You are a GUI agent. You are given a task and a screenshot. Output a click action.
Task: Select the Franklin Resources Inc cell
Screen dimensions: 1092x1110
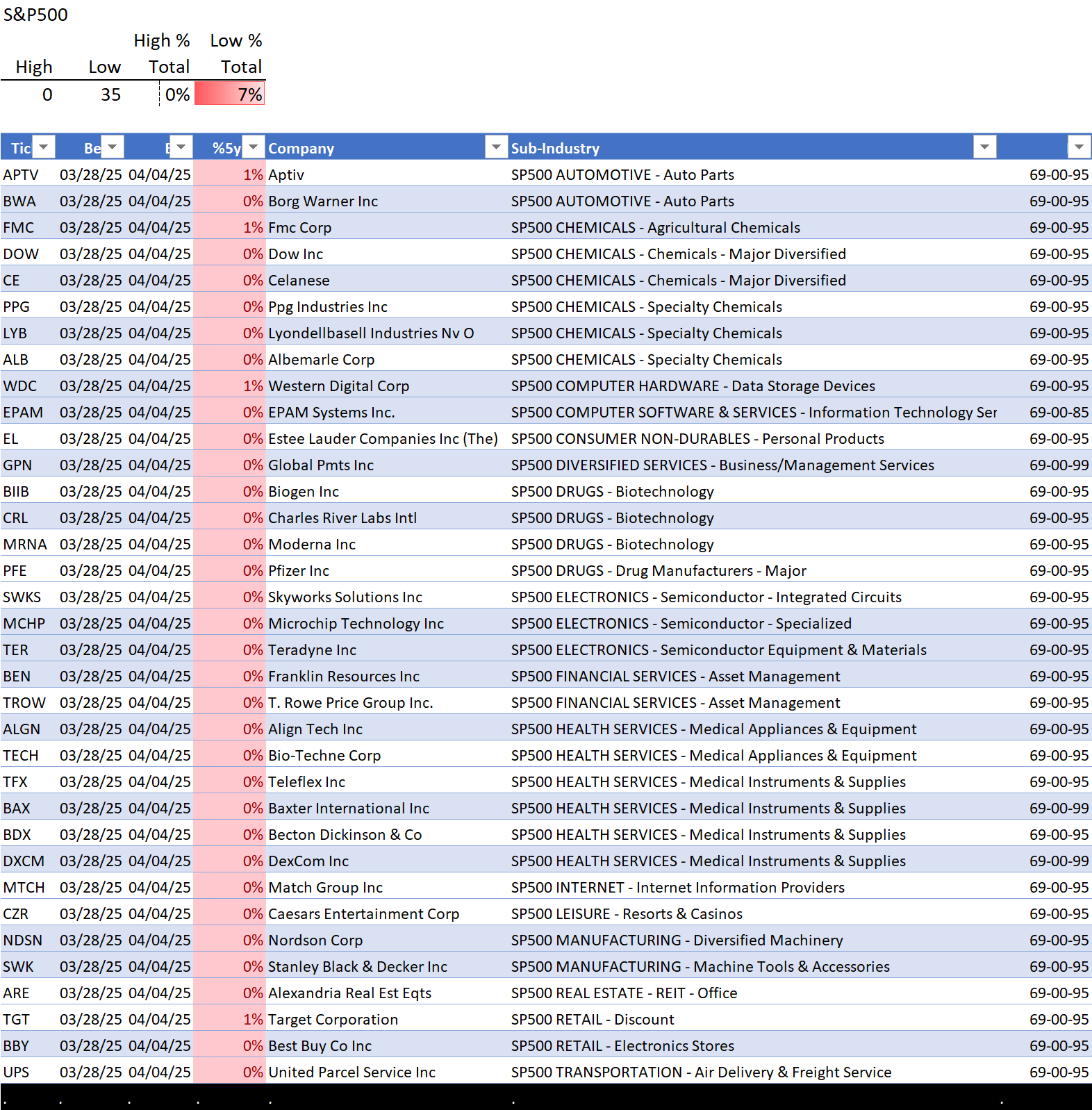[386, 676]
